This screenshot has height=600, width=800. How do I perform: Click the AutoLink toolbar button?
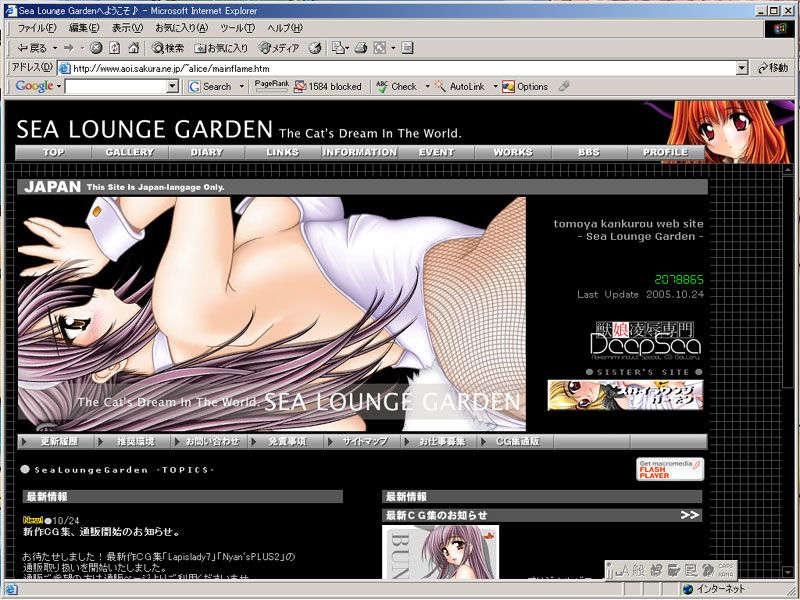459,87
